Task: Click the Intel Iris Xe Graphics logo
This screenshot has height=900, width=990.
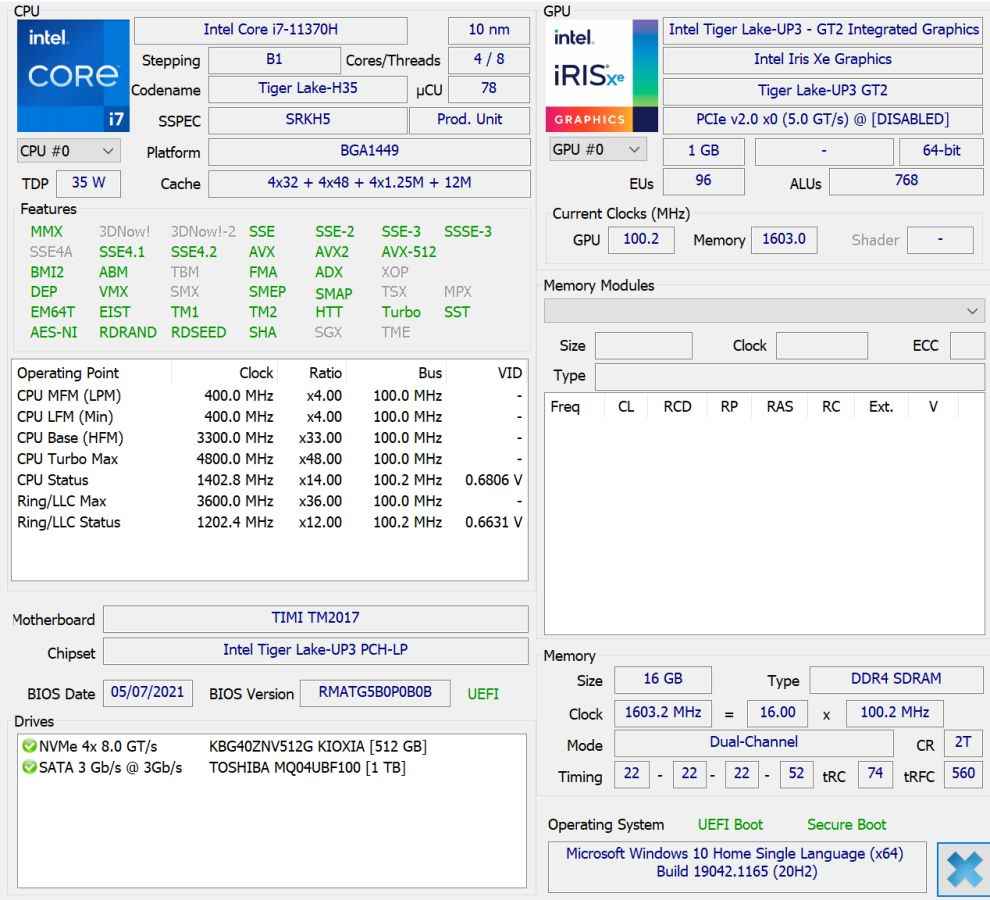Action: [601, 75]
